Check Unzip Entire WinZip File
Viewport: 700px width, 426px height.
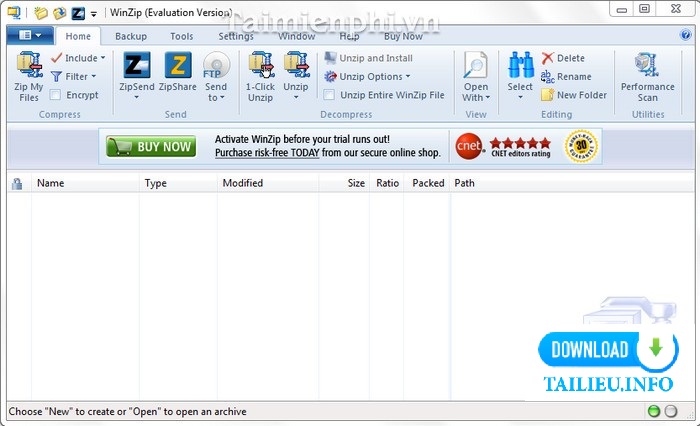(329, 95)
